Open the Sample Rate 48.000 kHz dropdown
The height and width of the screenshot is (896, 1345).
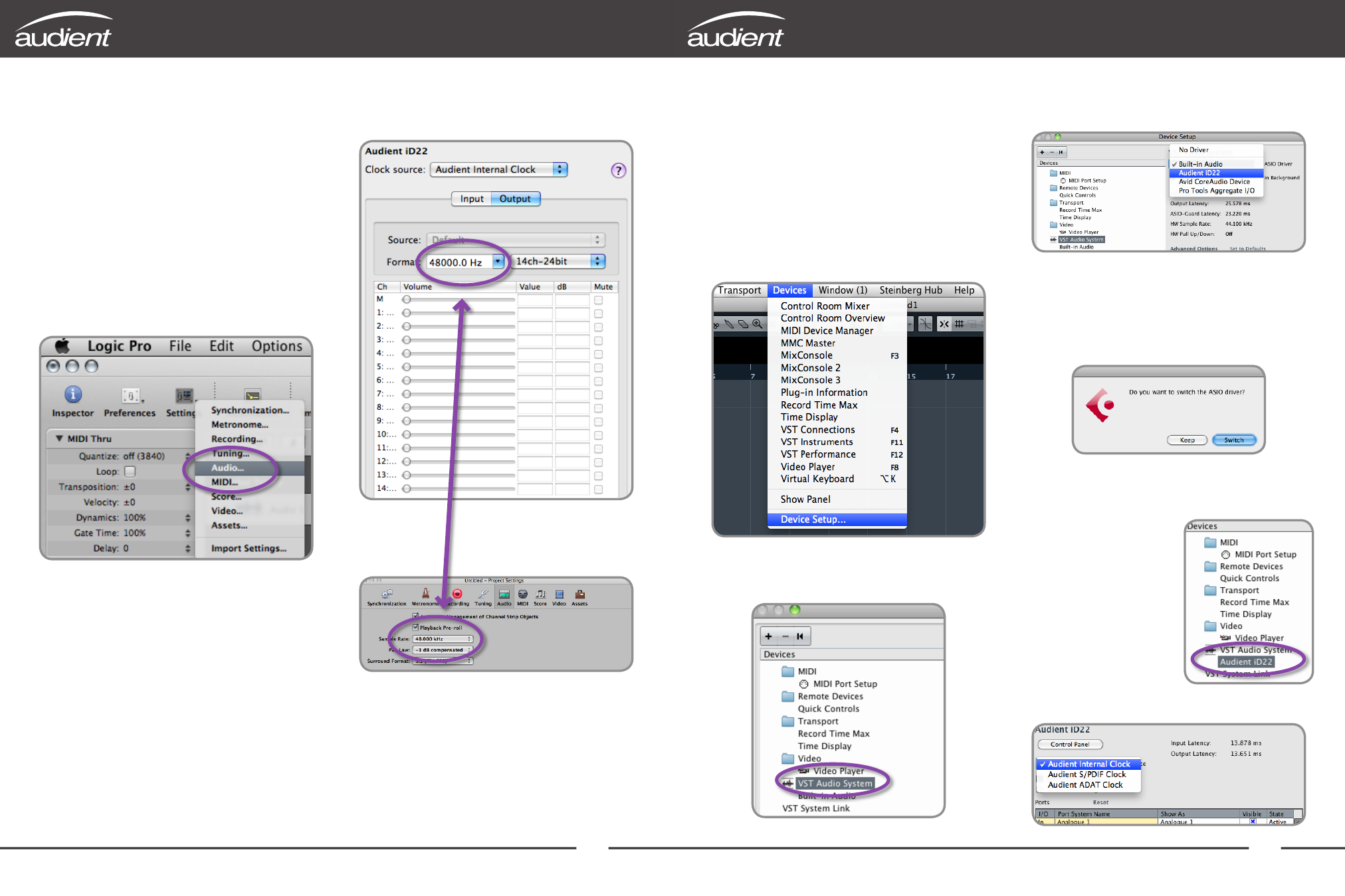click(443, 639)
